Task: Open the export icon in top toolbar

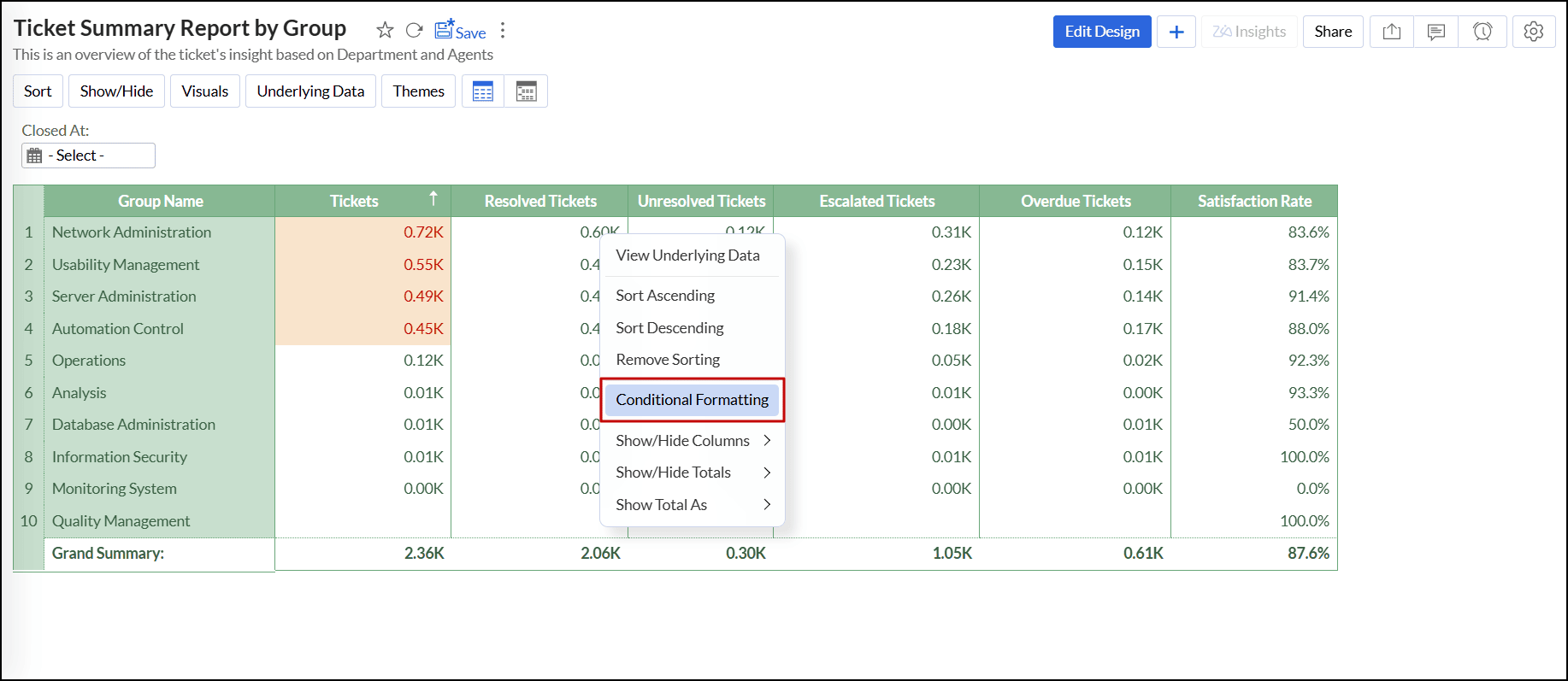Action: click(1391, 32)
